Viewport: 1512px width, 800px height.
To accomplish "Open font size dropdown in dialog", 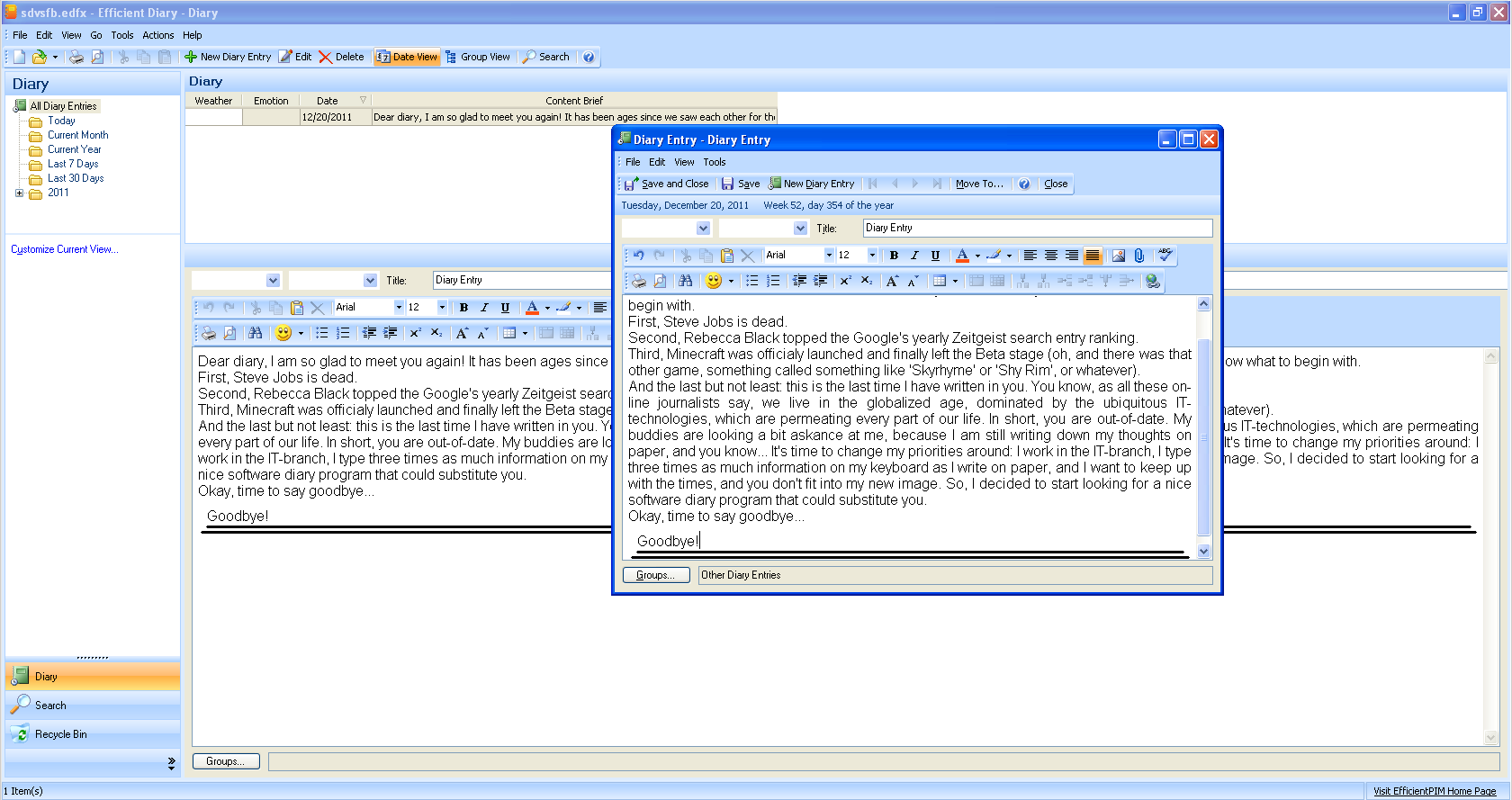I will pos(872,256).
